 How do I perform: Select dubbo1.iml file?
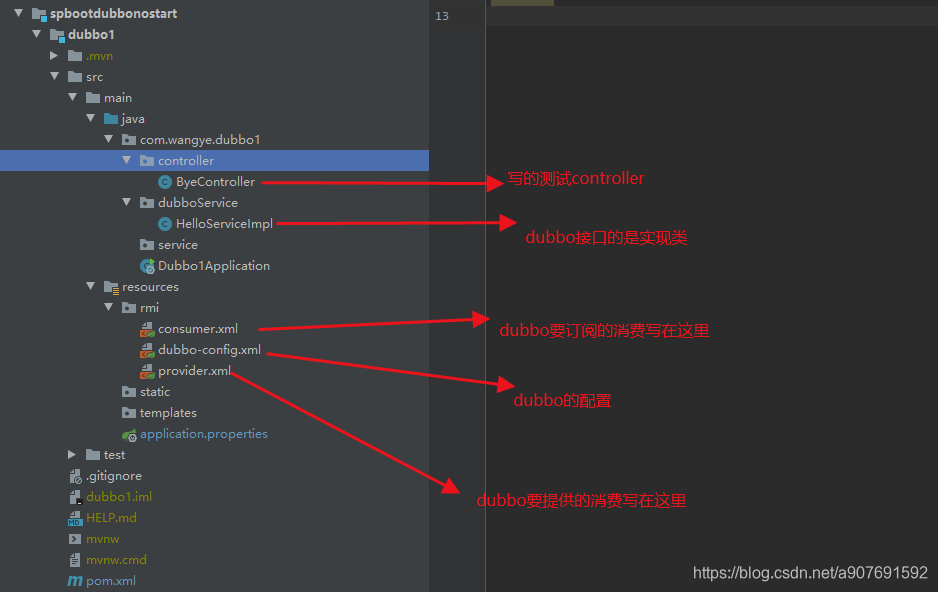[x=118, y=497]
